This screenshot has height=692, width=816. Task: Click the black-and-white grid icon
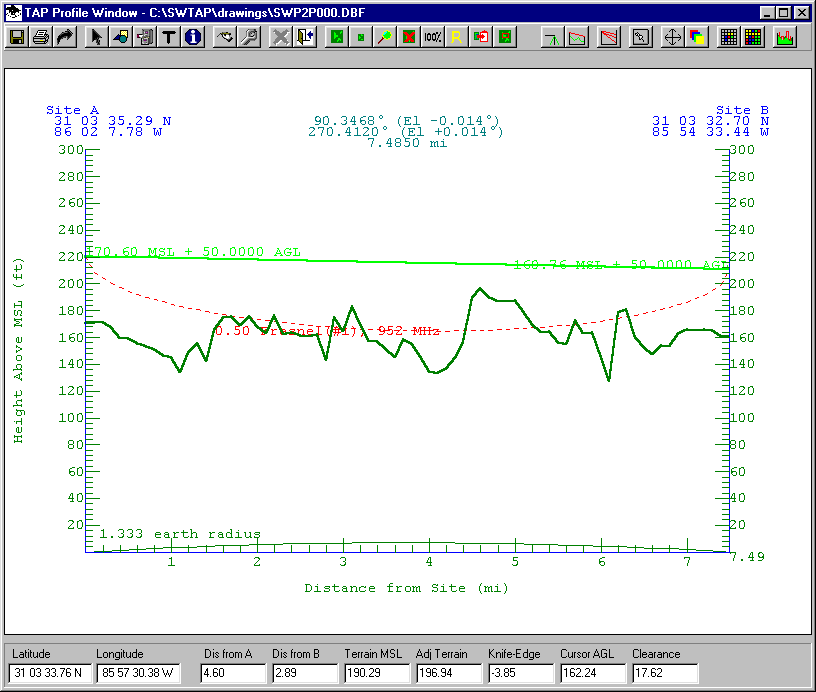729,37
